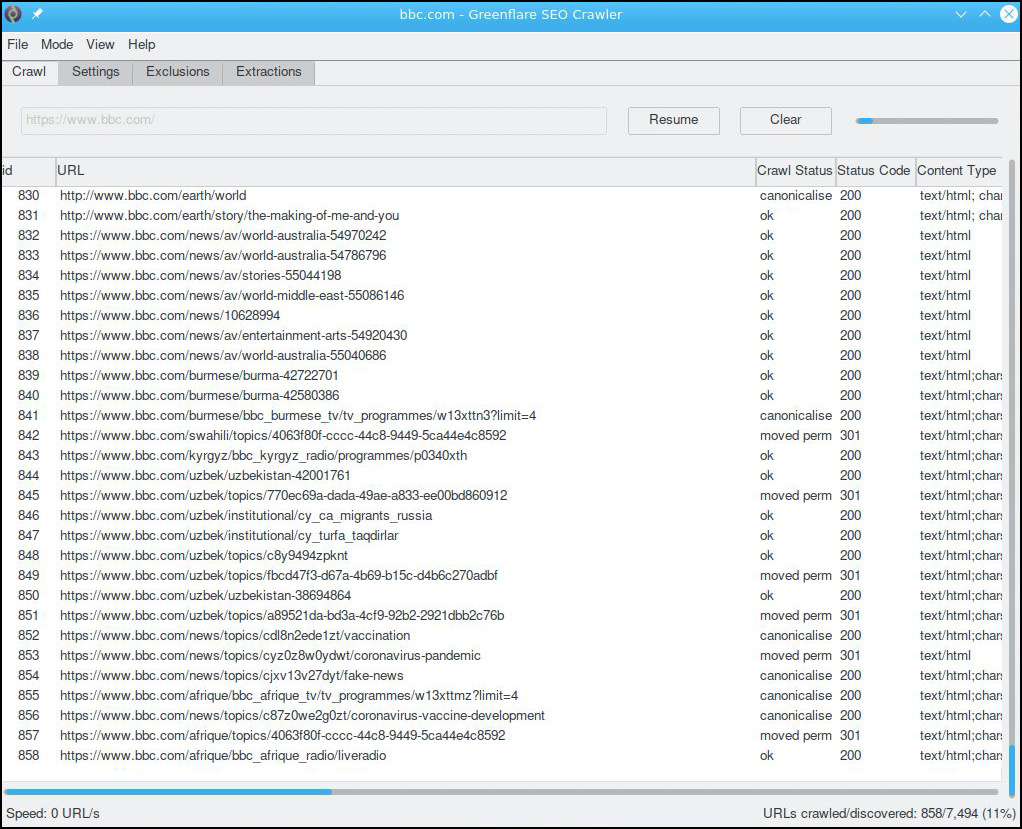Select URL news/av/entertainment-arts-54920430
The width and height of the screenshot is (1022, 829).
(x=233, y=335)
